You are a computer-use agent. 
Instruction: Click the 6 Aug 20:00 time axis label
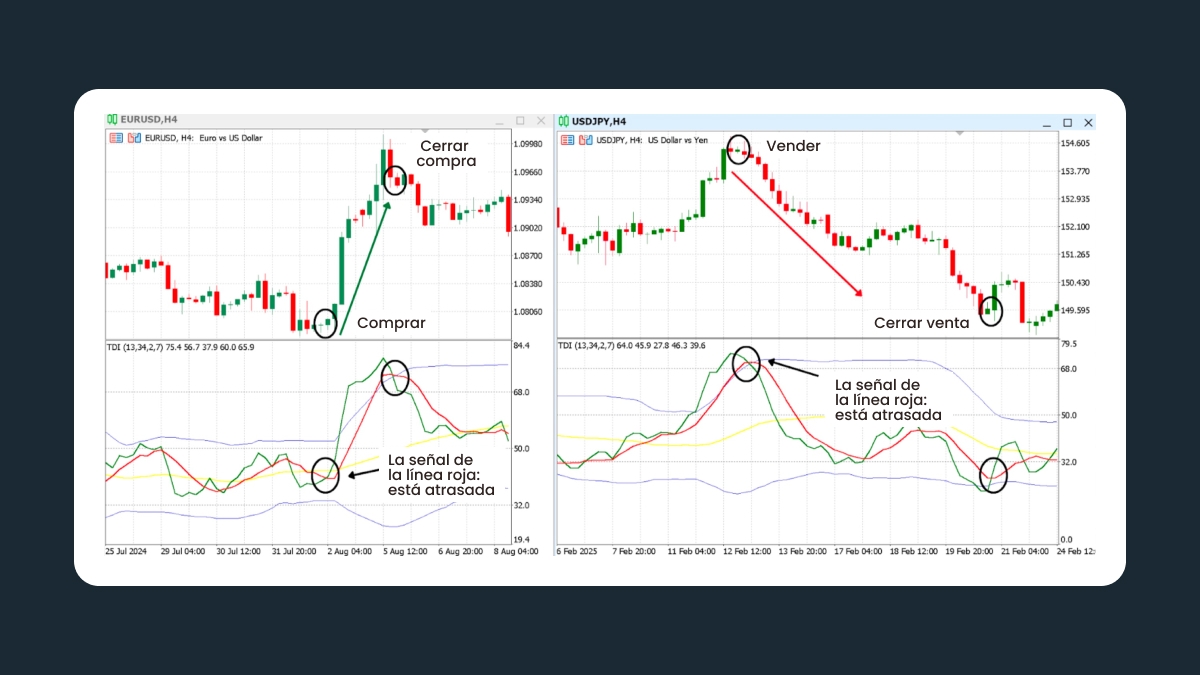coord(460,551)
